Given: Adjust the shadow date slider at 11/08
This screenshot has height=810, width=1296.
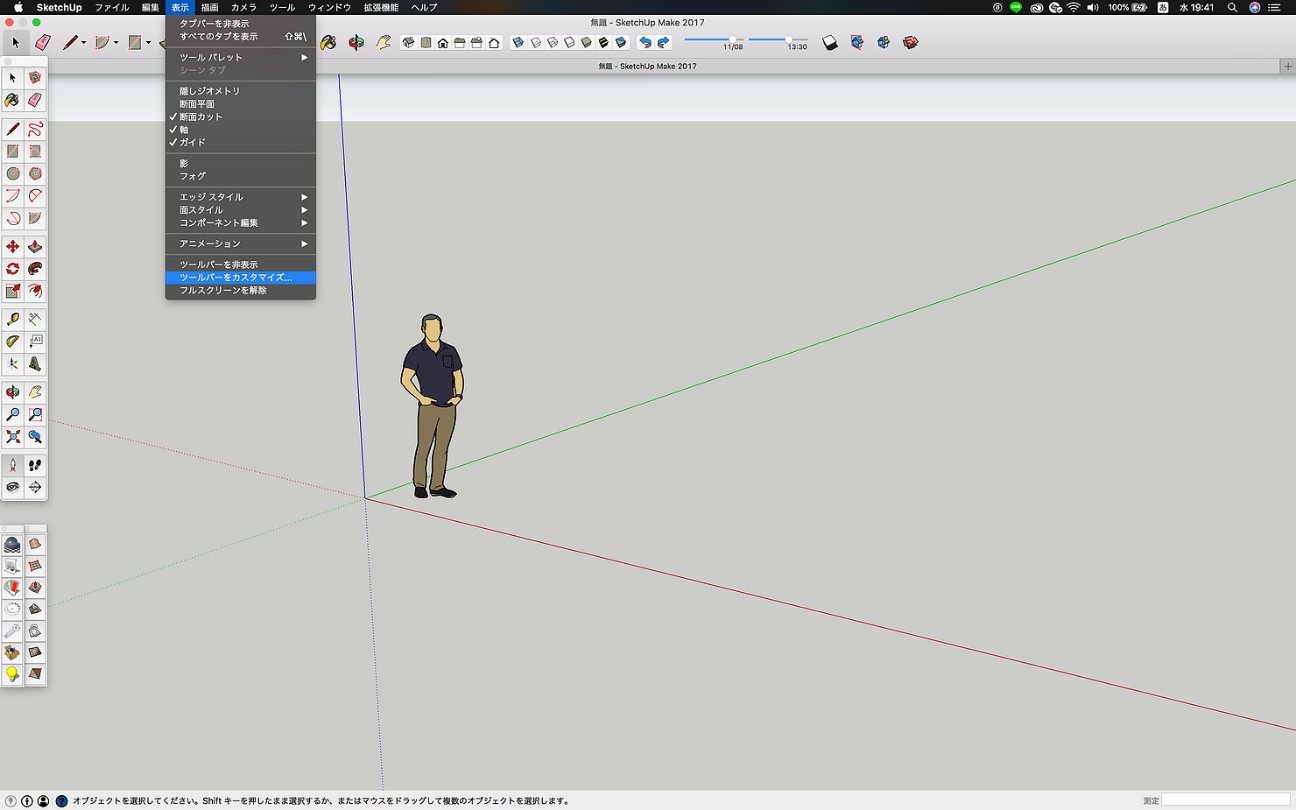Looking at the screenshot, I should 733,39.
